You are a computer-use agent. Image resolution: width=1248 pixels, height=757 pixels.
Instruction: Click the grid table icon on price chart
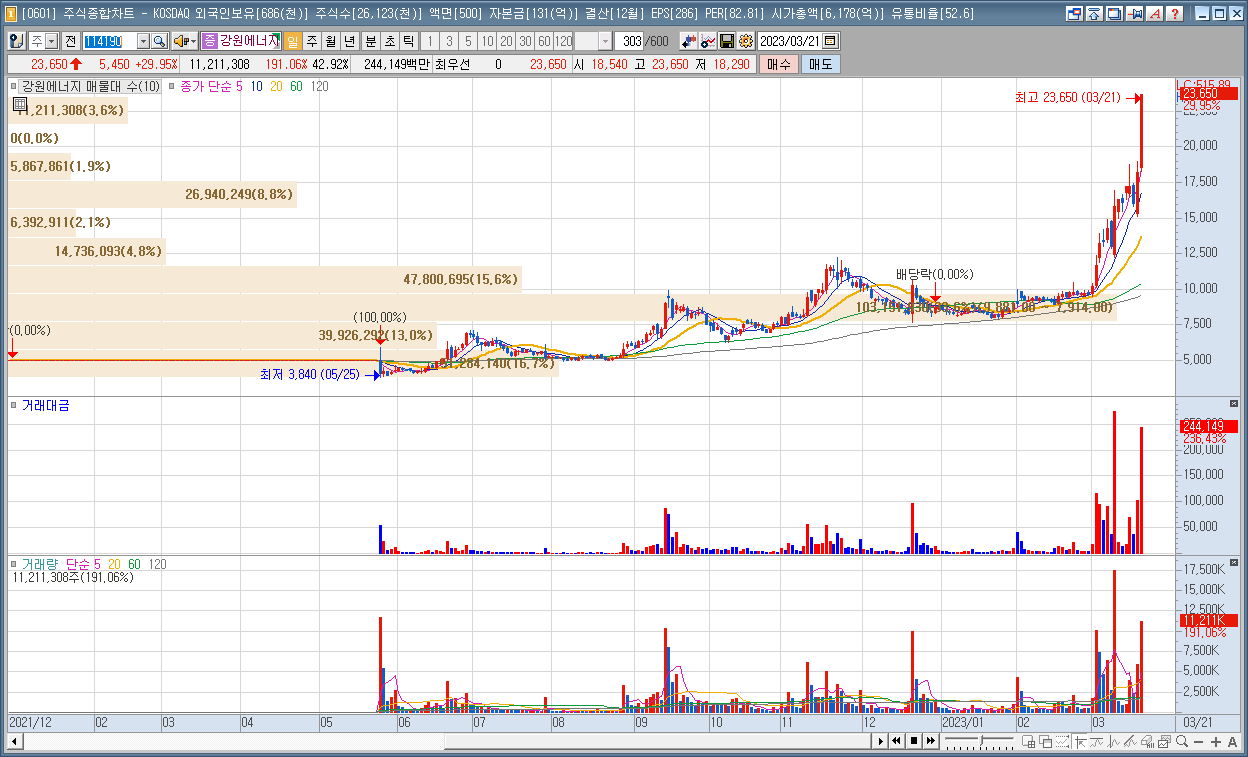pos(19,103)
